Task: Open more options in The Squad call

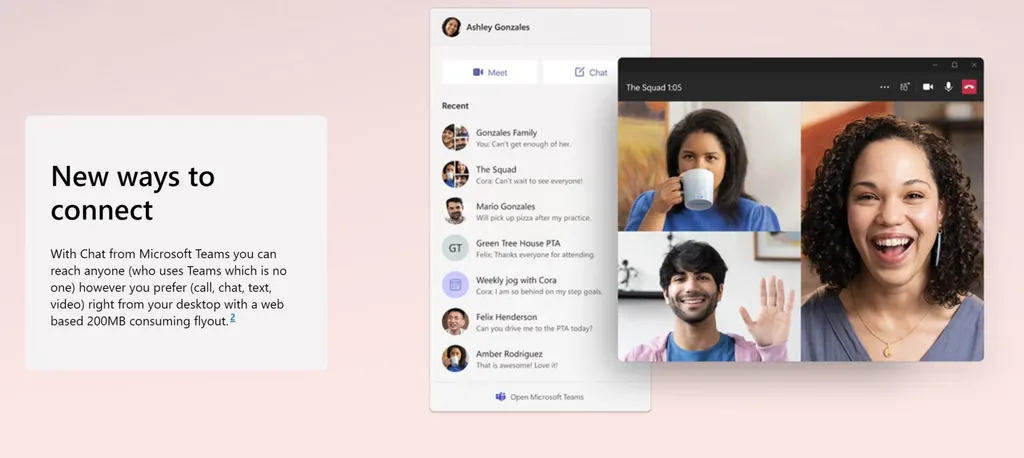Action: coord(884,87)
